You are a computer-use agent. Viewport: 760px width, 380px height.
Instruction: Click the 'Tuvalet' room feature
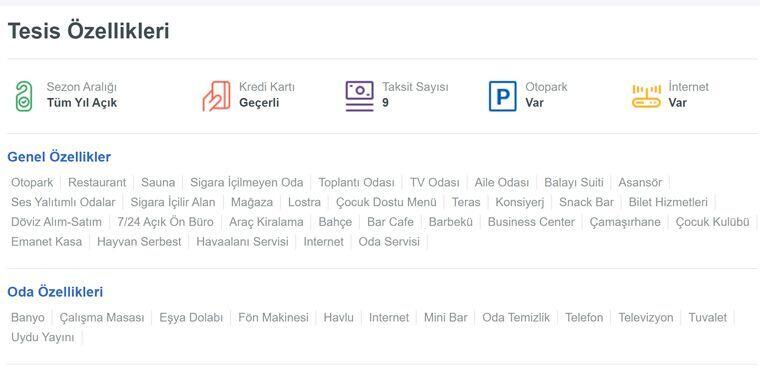click(x=708, y=318)
